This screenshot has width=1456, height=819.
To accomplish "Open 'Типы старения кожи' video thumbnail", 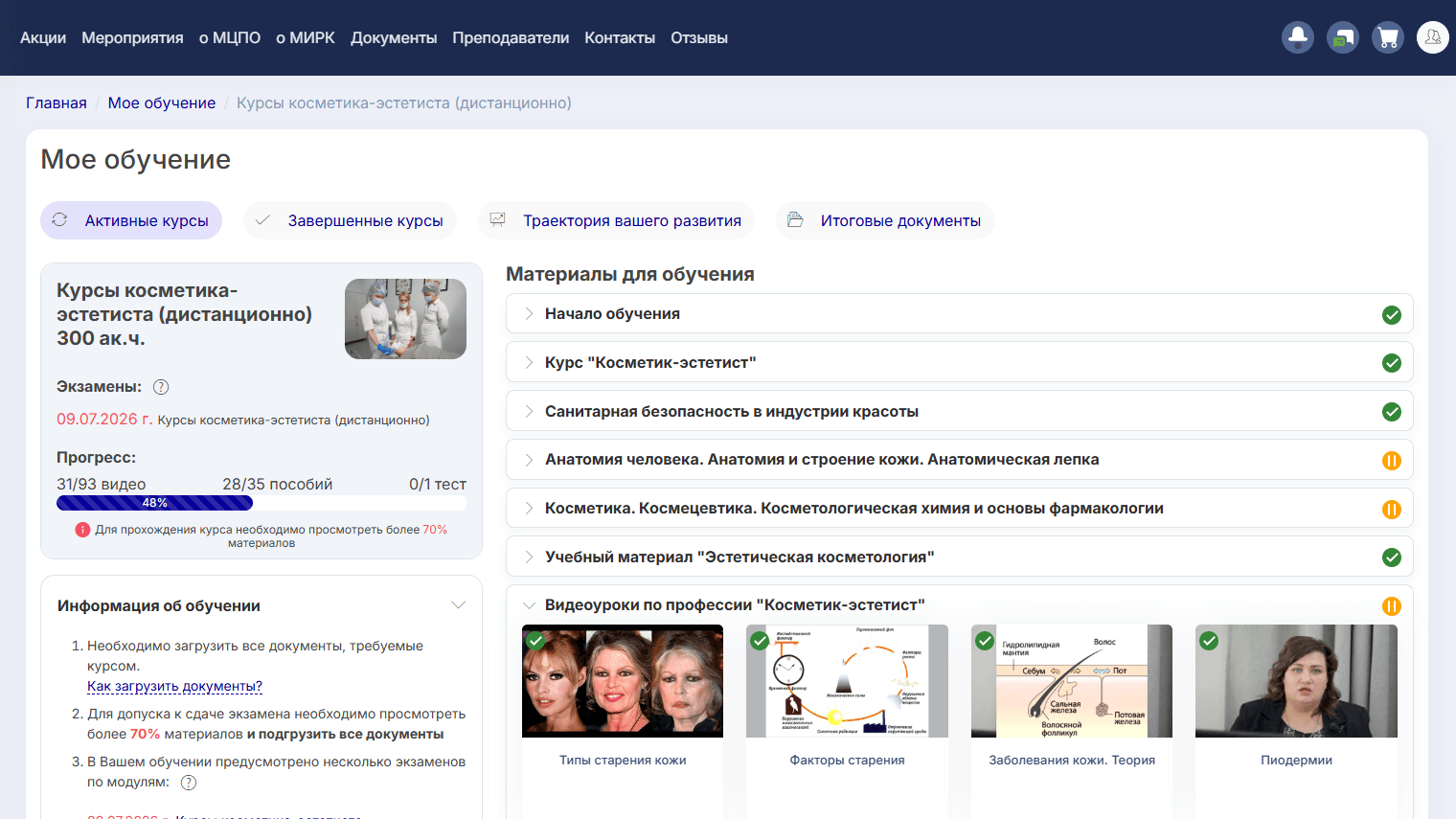I will click(x=623, y=681).
